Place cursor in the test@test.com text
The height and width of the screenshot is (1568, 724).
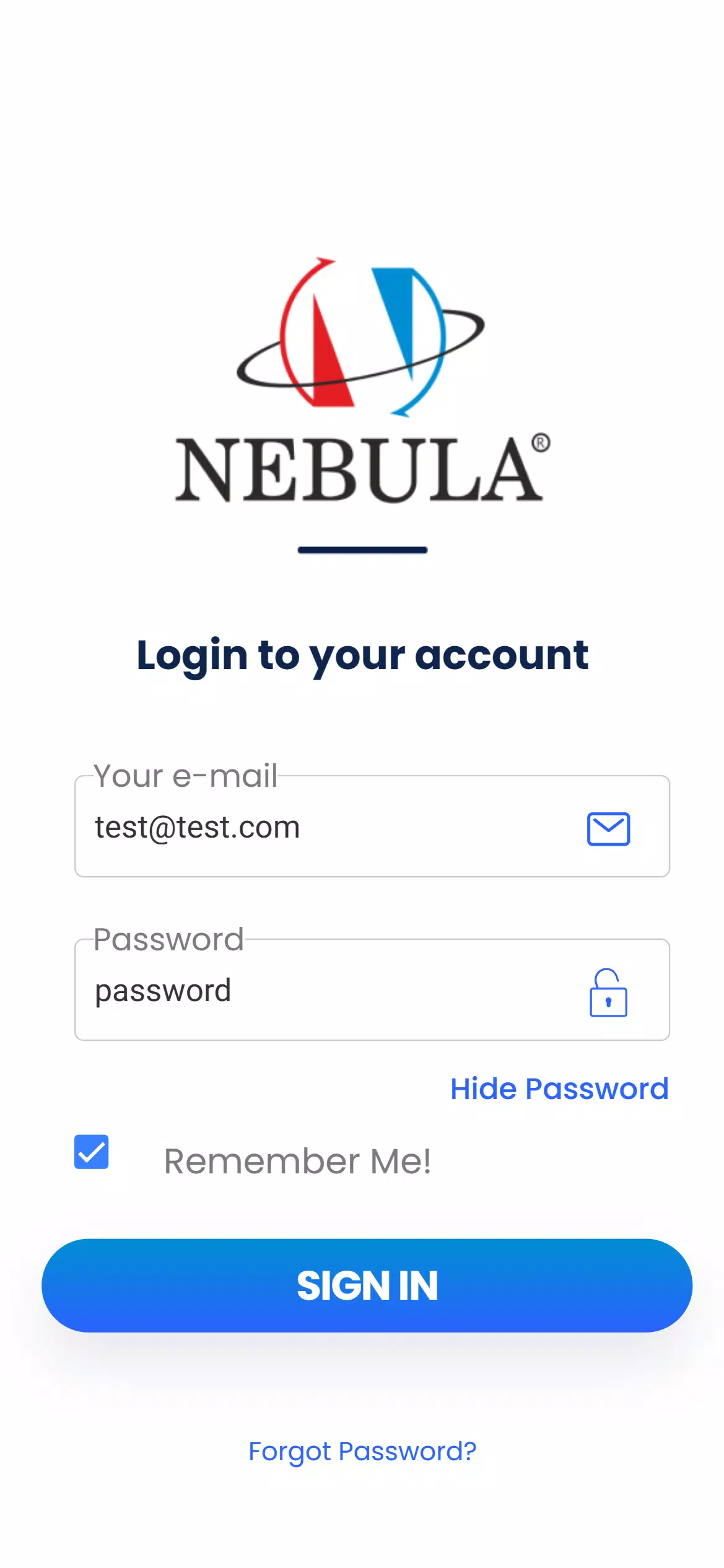197,828
